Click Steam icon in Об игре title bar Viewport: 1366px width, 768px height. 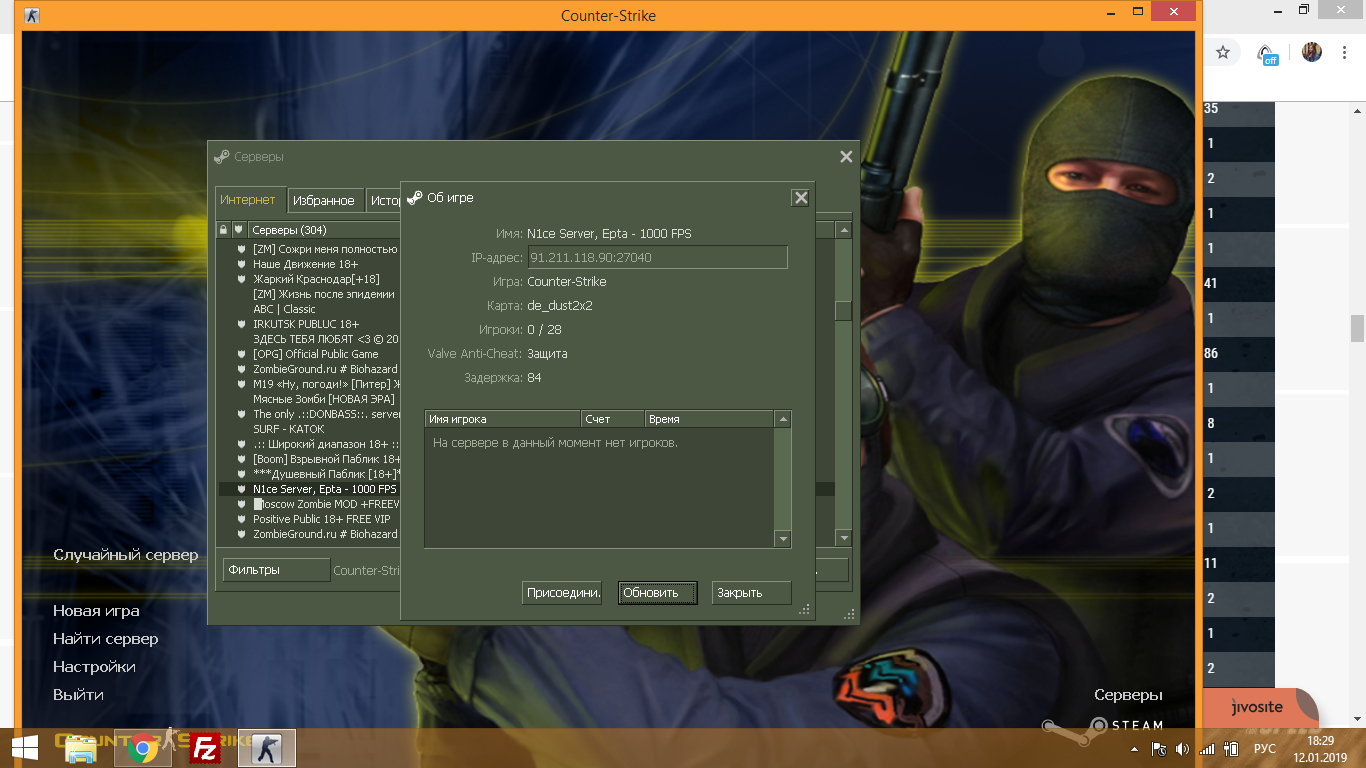(x=415, y=198)
